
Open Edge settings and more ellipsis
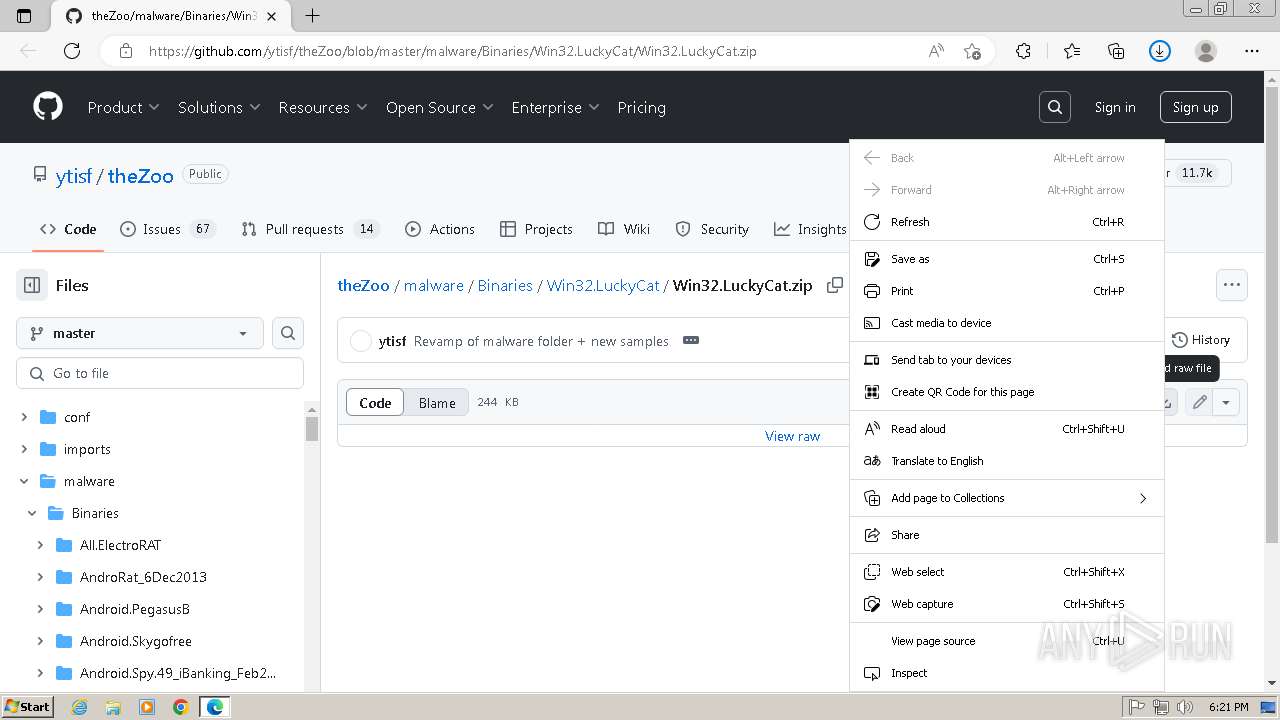click(1252, 51)
